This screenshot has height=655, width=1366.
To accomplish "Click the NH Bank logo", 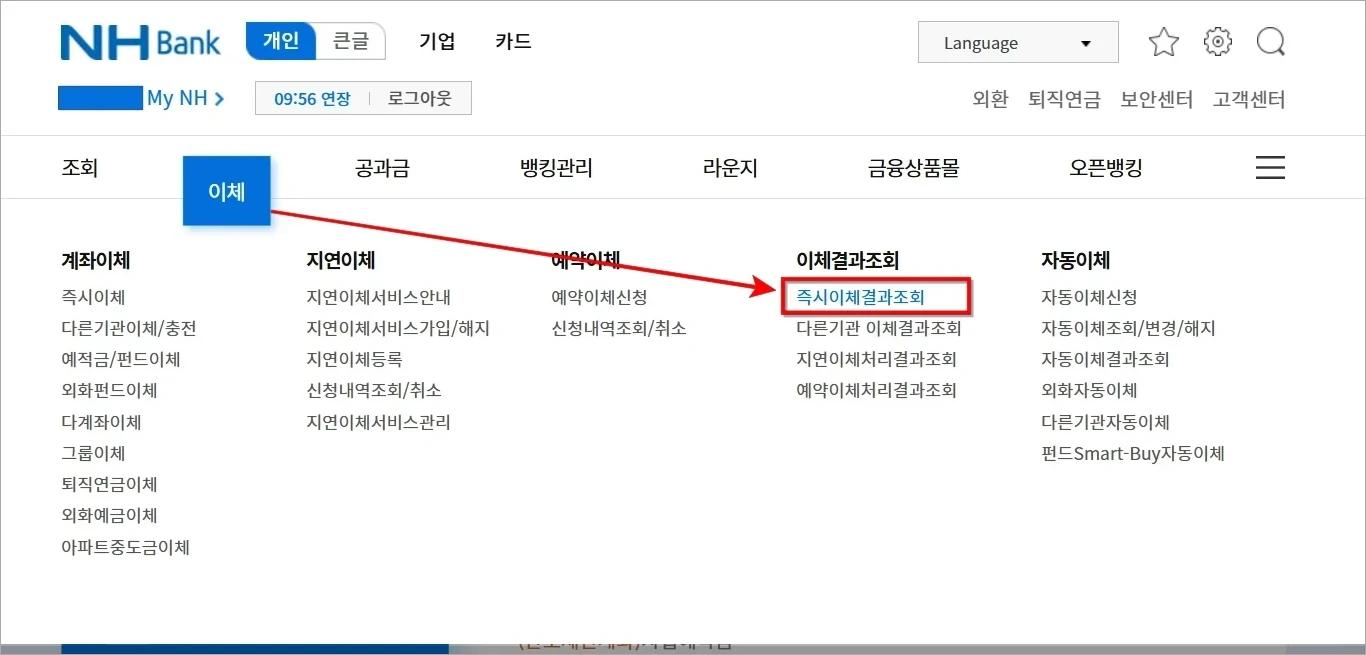I will [x=140, y=41].
